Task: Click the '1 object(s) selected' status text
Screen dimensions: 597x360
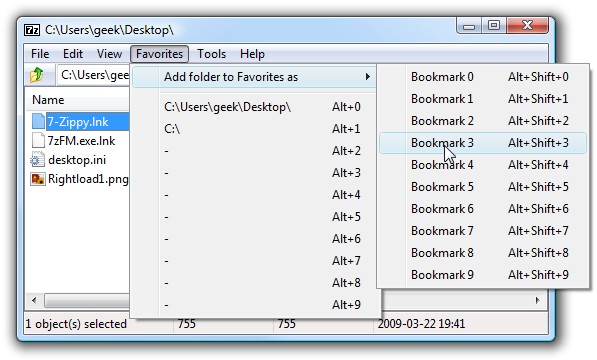Action: (x=76, y=324)
